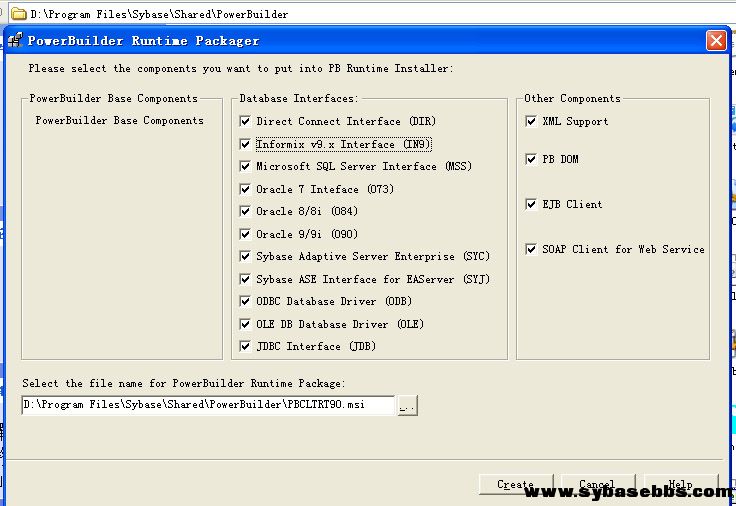Toggle Sybase ASE Interface for EAServer (SYJ)
The width and height of the screenshot is (736, 506).
coord(245,279)
